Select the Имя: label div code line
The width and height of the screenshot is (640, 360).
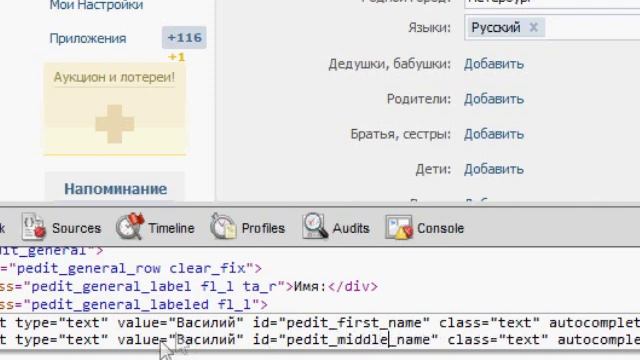pos(189,287)
